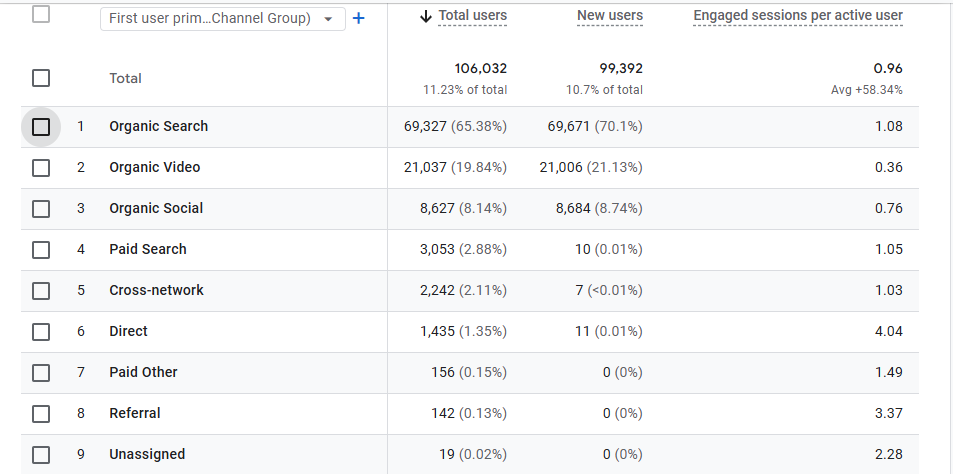Image resolution: width=953 pixels, height=474 pixels.
Task: Click Organic Video total users 21,037 (19.84%)
Action: (x=455, y=167)
